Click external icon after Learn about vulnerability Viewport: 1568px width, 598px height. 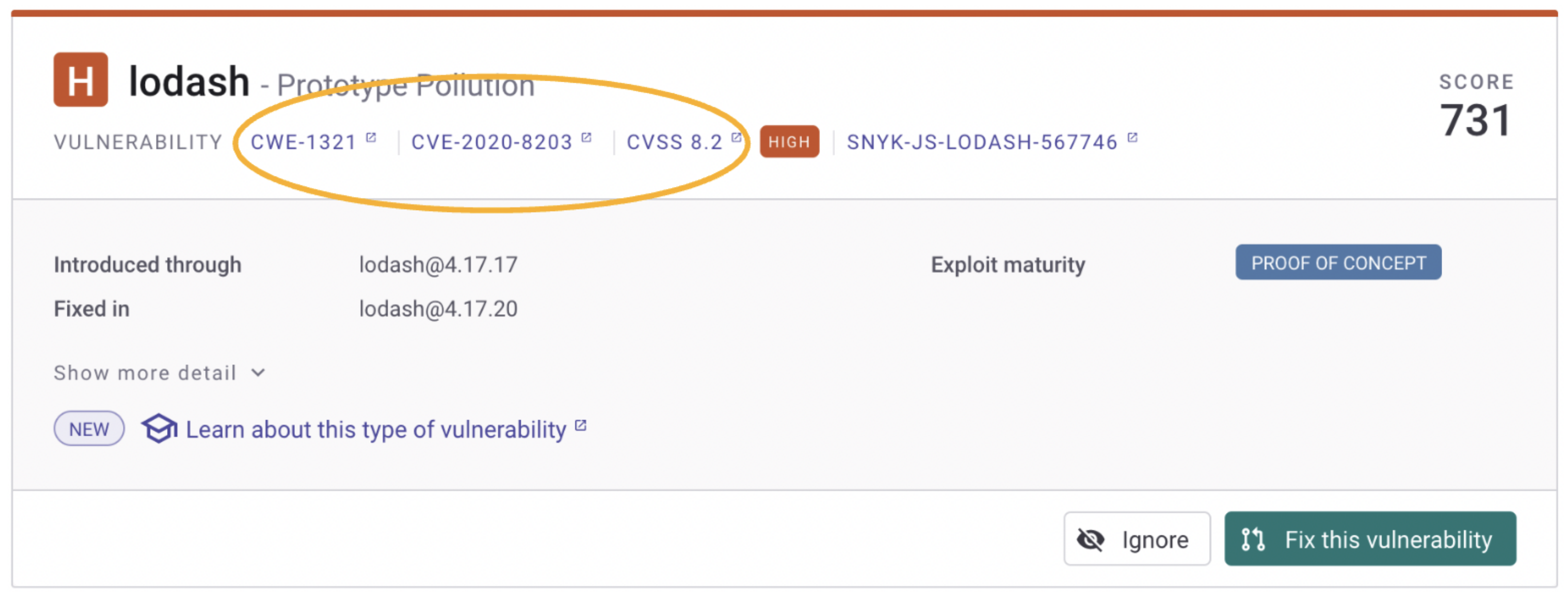(x=581, y=425)
